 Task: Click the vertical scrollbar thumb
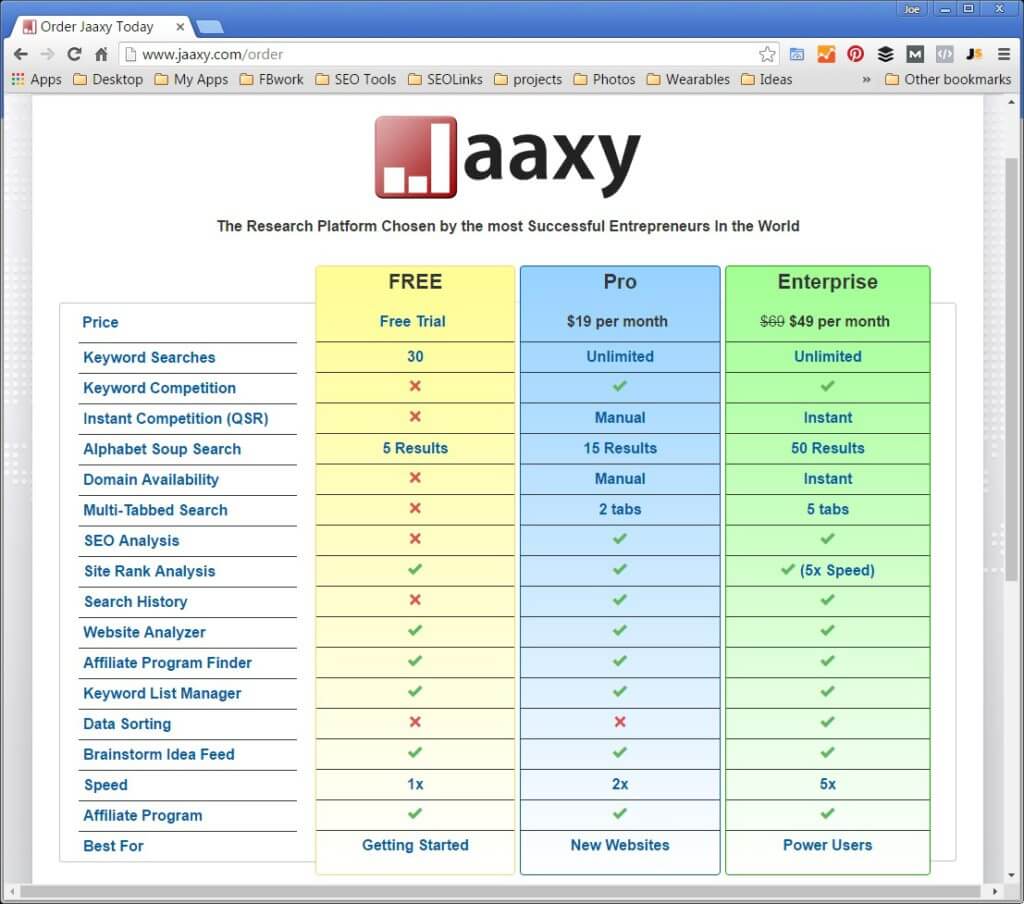(x=1011, y=369)
